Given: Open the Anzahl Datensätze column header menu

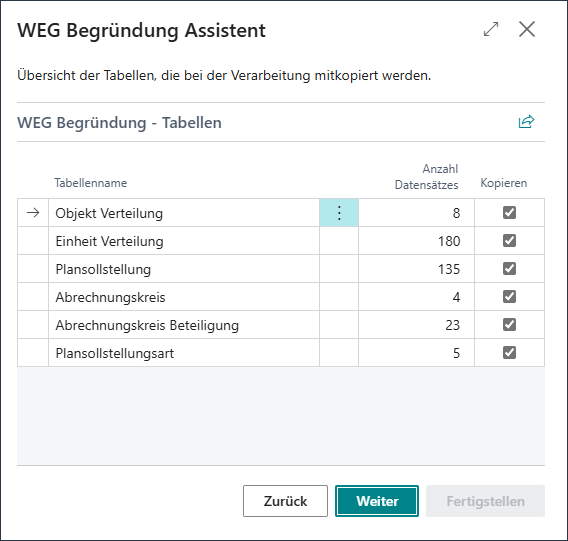Looking at the screenshot, I should (426, 177).
